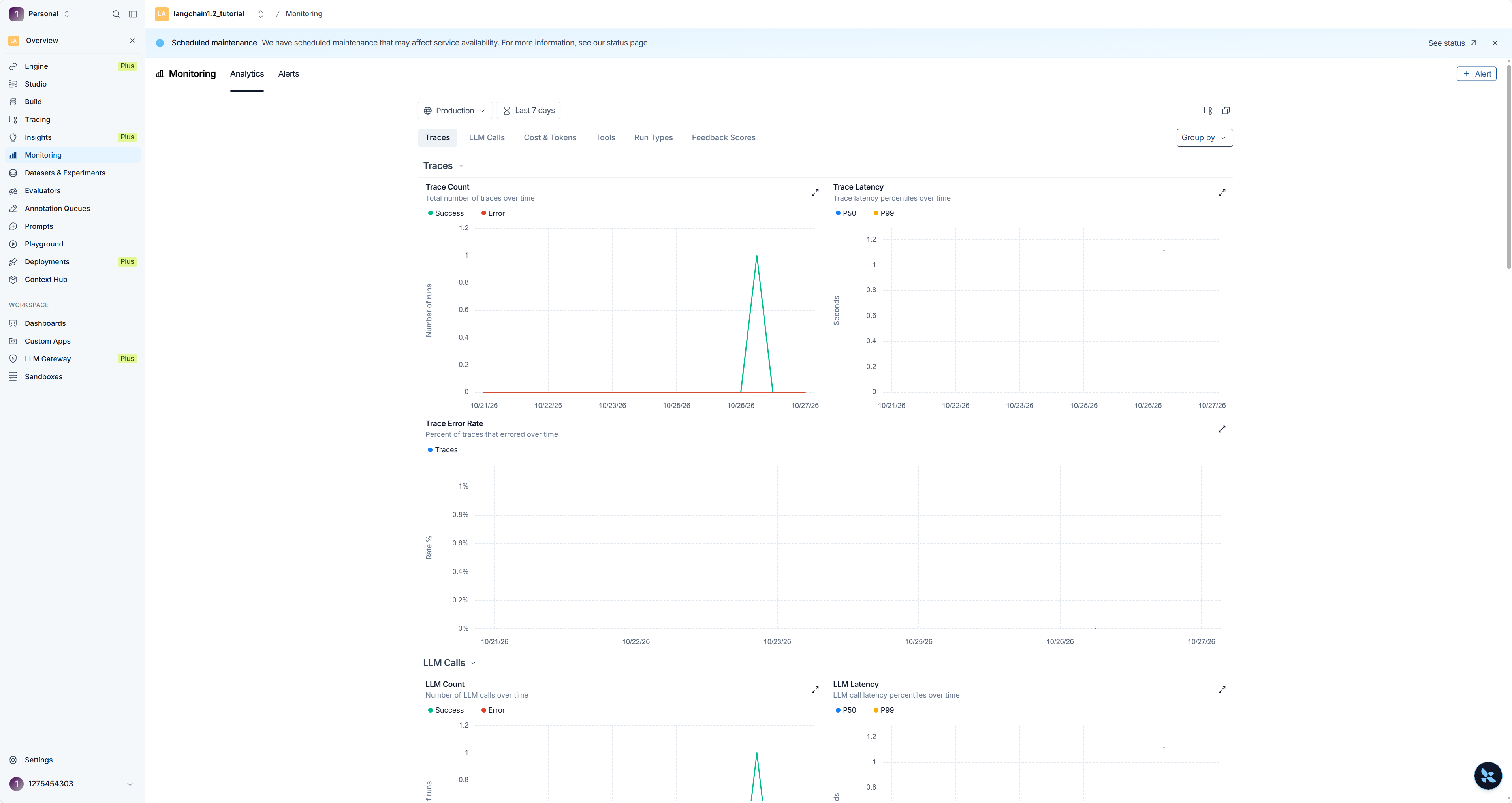Open the Last 7 days time range picker

coord(528,110)
